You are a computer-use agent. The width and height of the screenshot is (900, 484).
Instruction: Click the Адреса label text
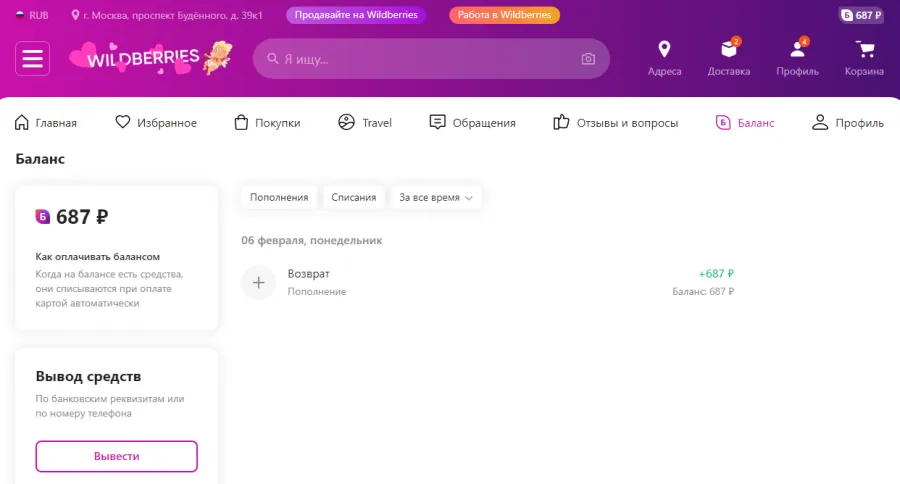[665, 72]
